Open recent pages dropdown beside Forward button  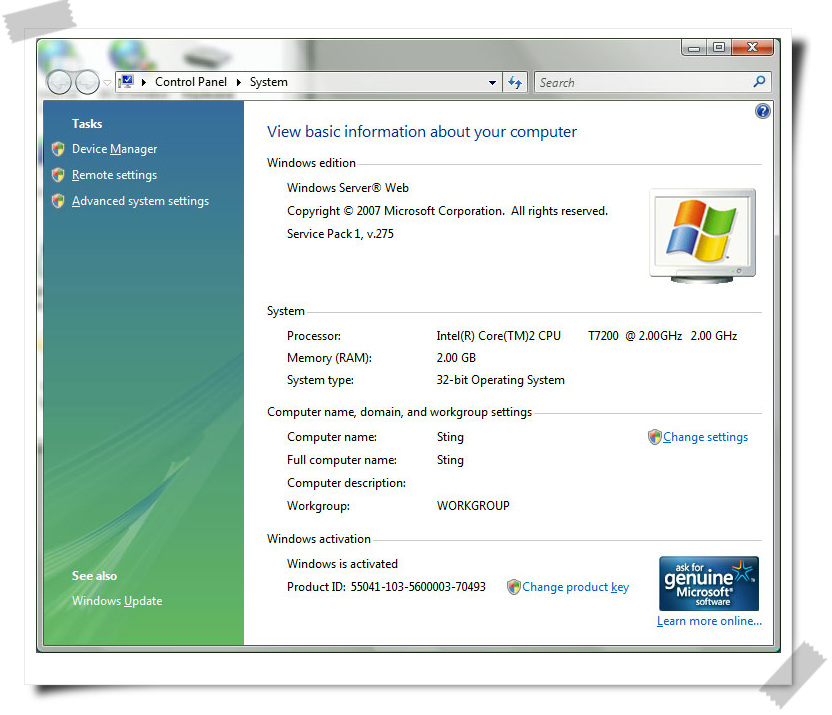click(x=107, y=83)
